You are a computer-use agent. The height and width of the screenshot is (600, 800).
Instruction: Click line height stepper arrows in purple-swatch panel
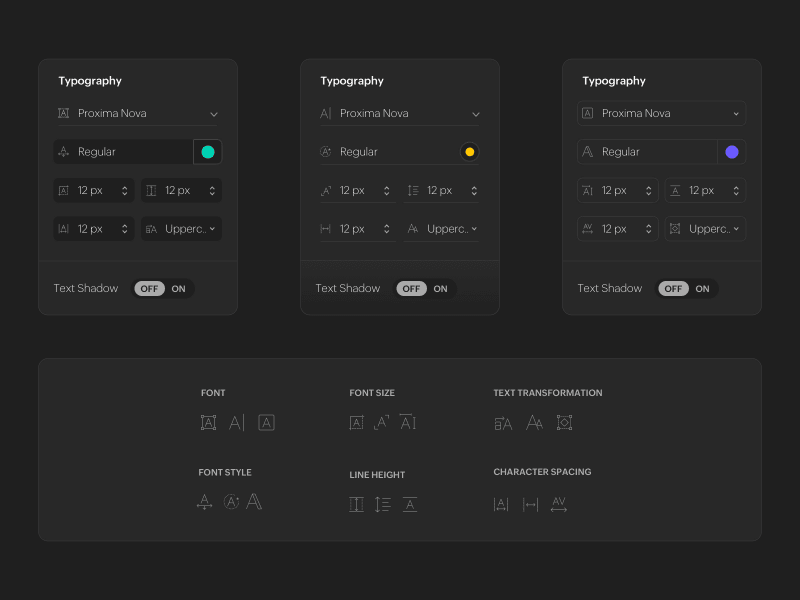click(x=736, y=191)
